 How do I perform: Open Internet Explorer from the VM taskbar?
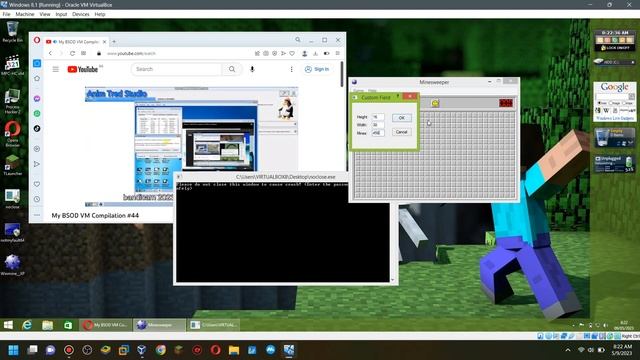click(27, 325)
